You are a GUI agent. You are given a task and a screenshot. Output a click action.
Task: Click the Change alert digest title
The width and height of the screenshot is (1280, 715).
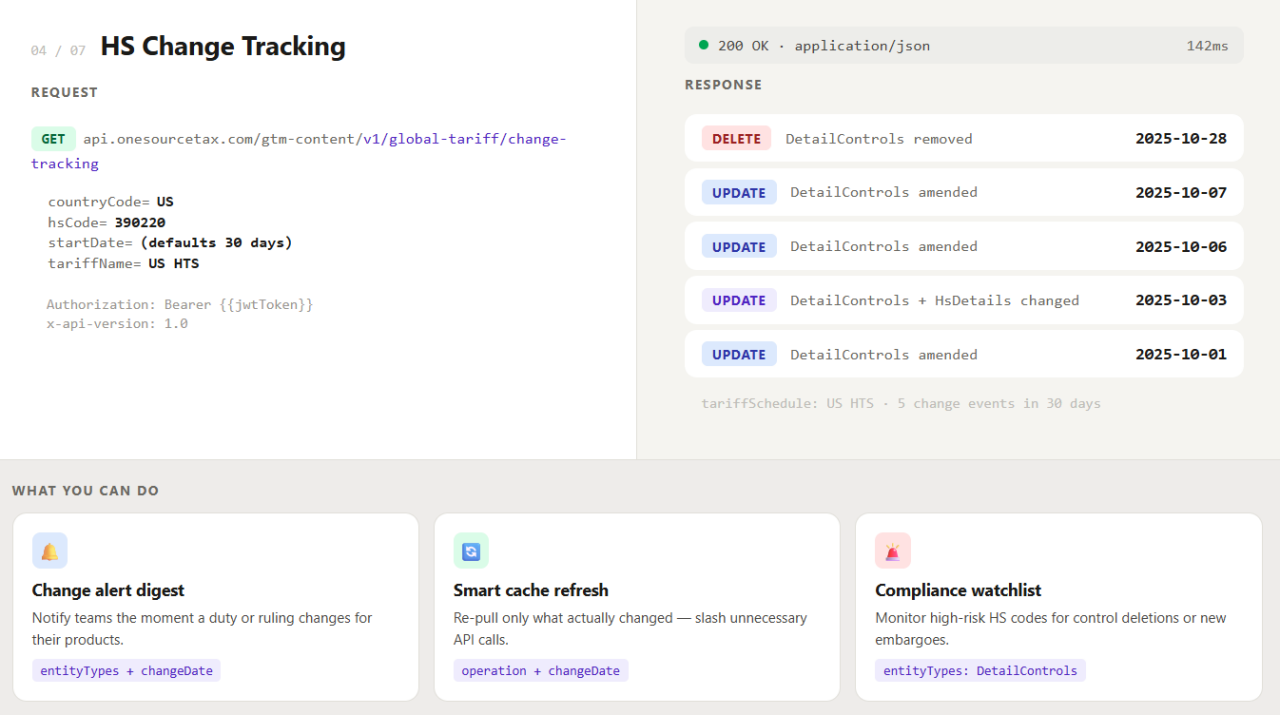[x=108, y=590]
